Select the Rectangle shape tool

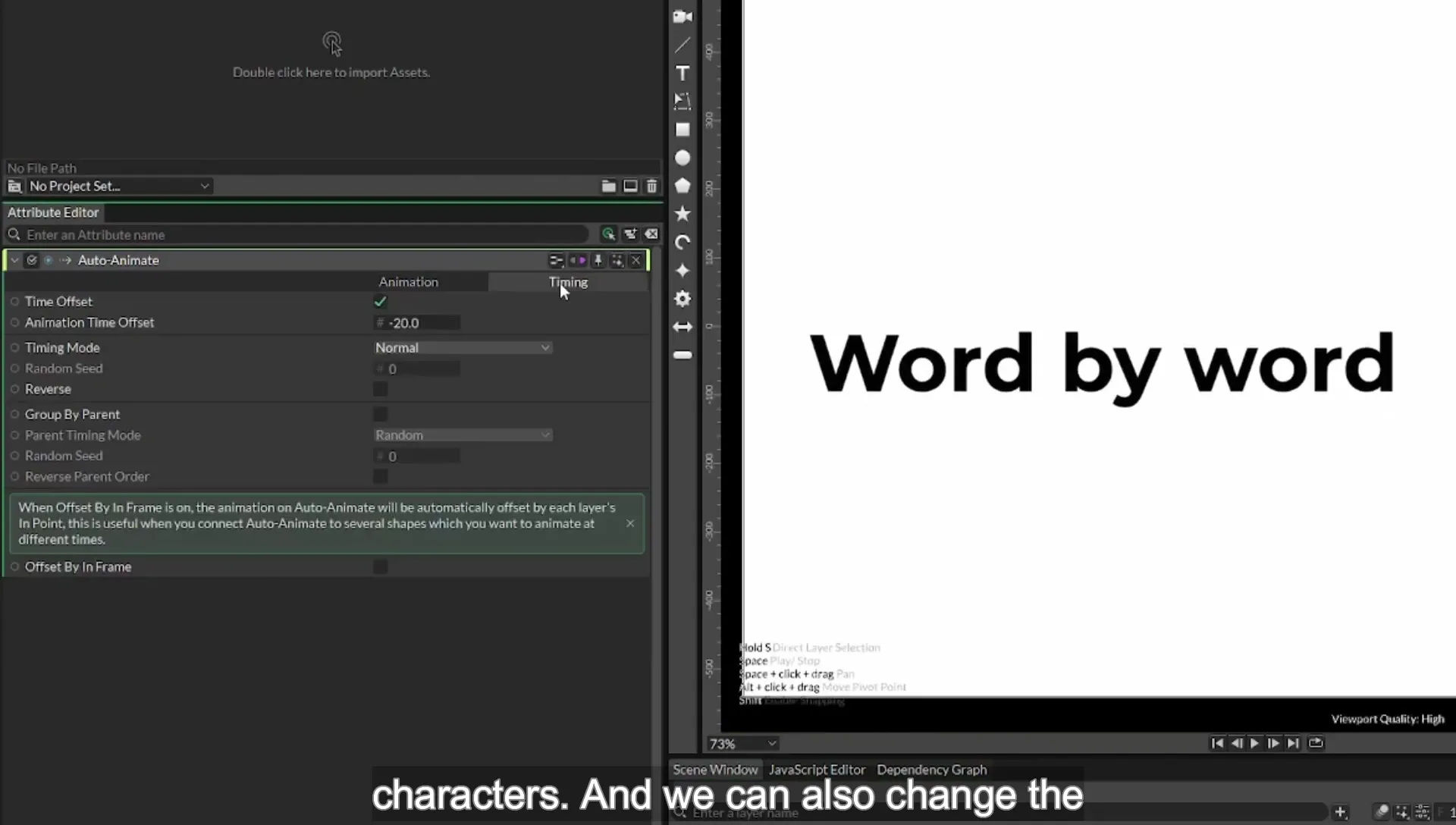682,130
